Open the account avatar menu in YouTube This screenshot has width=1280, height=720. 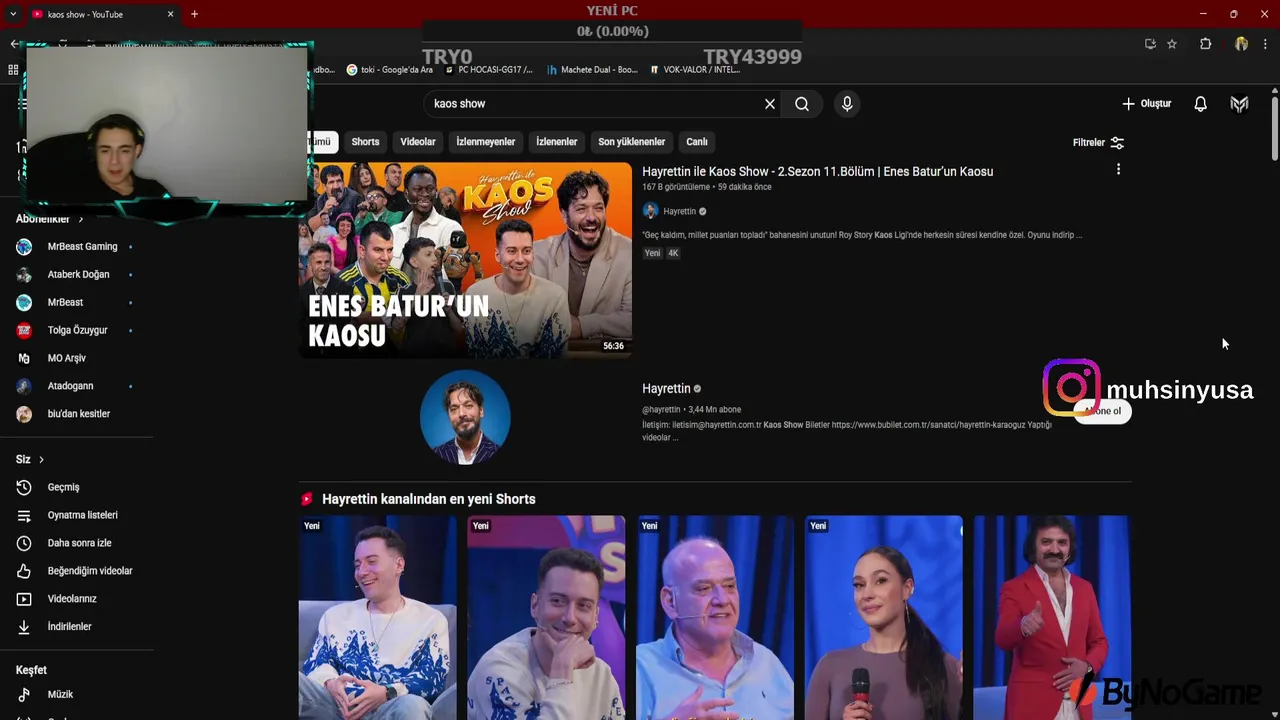point(1239,104)
